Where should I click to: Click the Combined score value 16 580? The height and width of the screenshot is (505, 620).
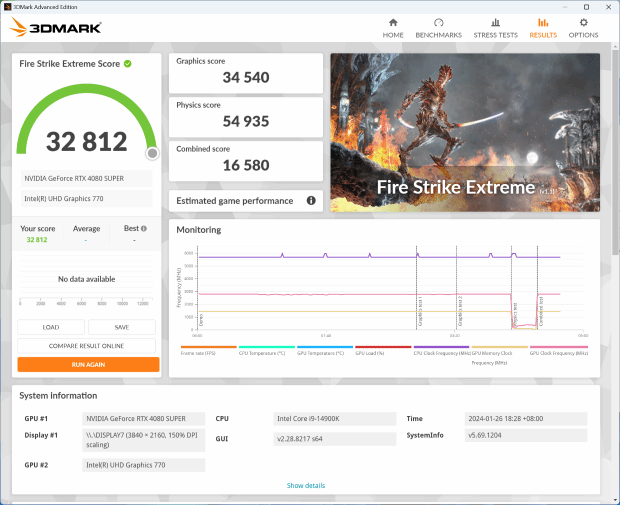(246, 165)
